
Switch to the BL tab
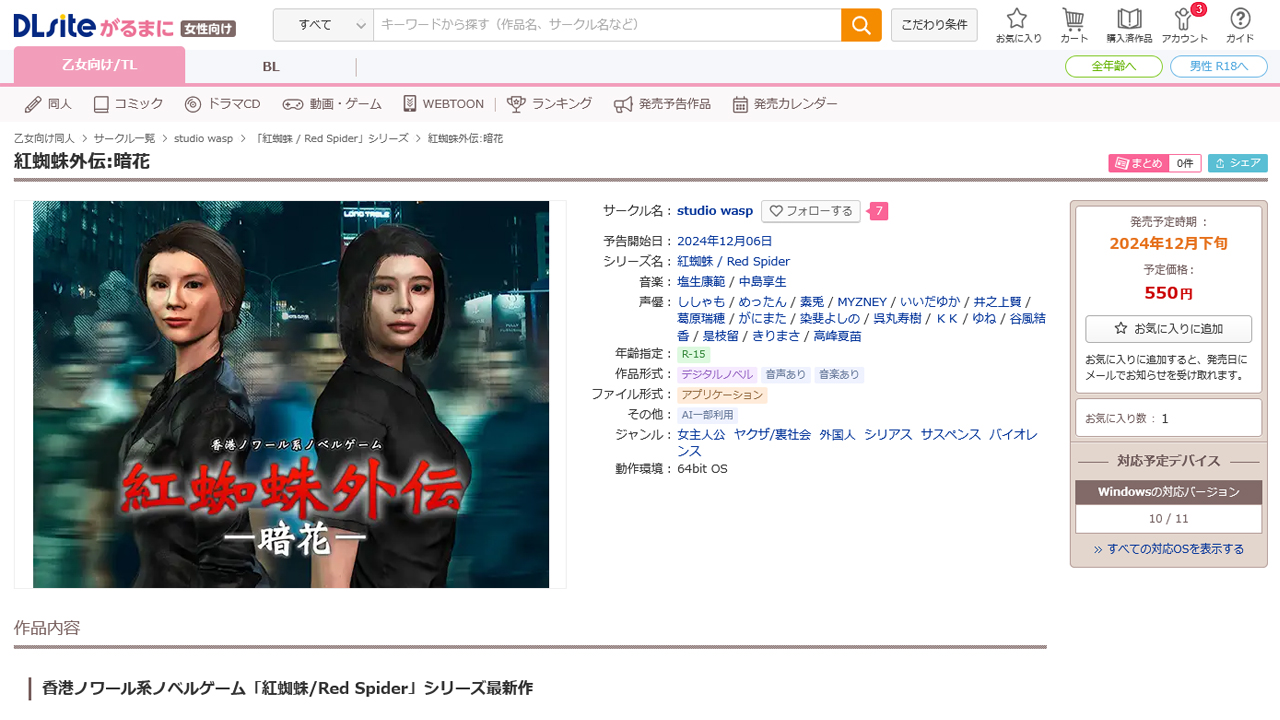271,67
